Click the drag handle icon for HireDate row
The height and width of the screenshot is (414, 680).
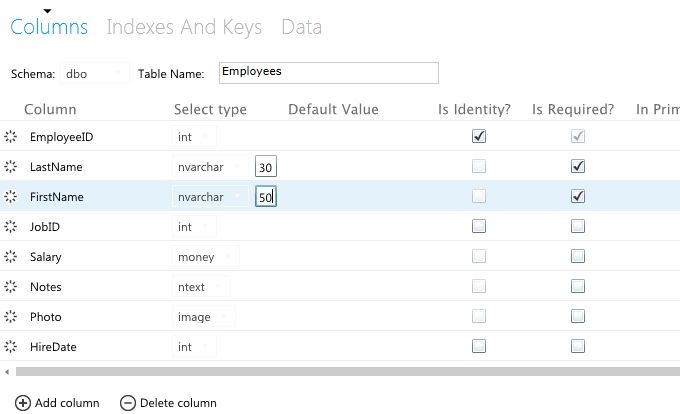pyautogui.click(x=11, y=347)
